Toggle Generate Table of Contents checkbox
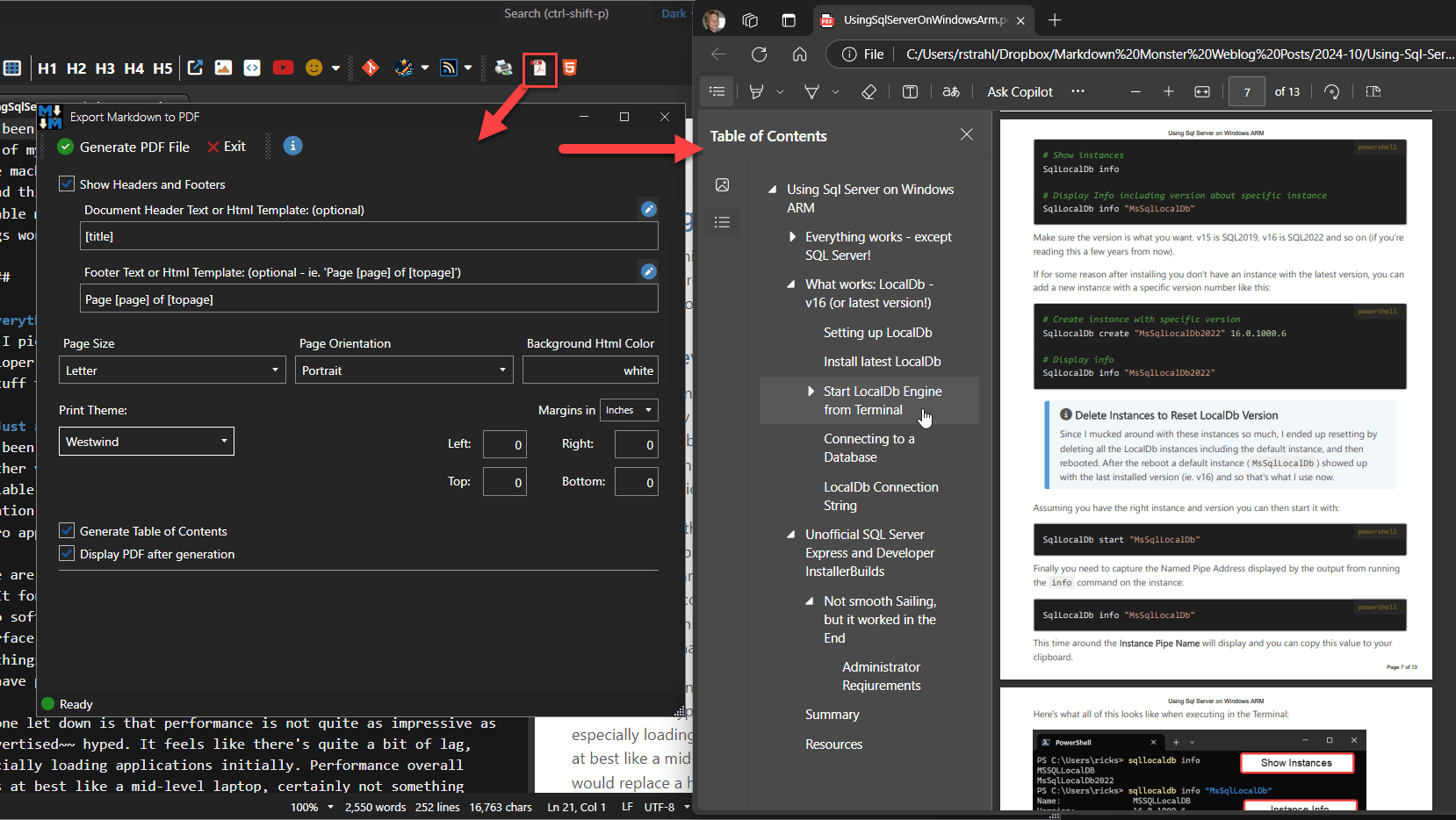 67,531
